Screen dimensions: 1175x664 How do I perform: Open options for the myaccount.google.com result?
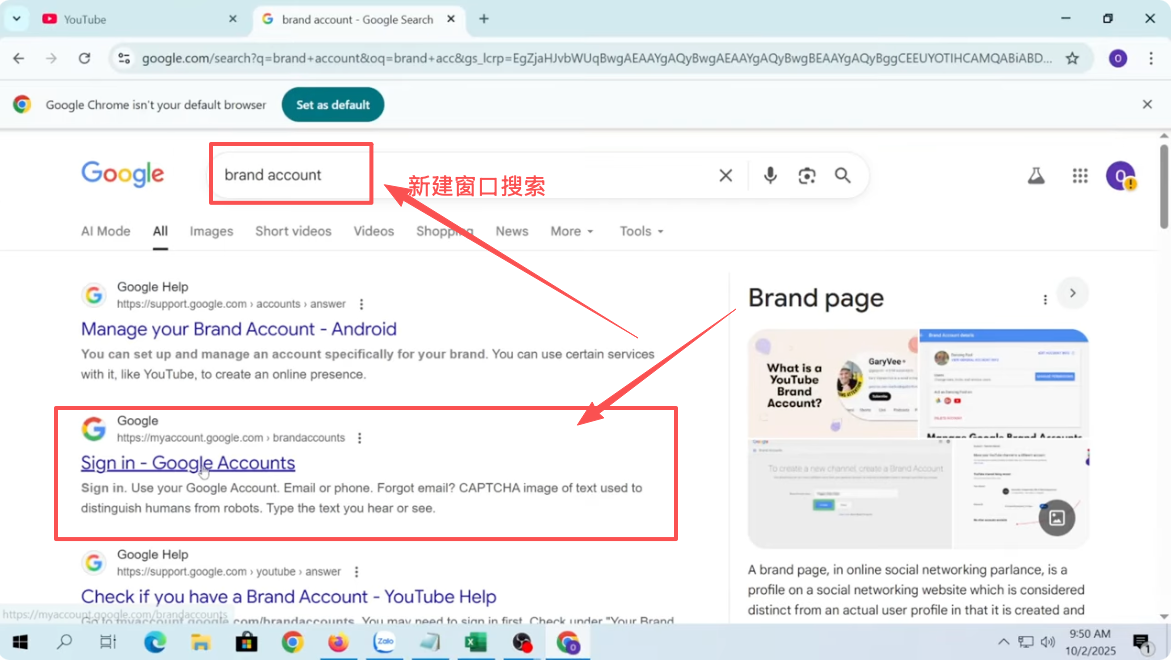click(360, 439)
